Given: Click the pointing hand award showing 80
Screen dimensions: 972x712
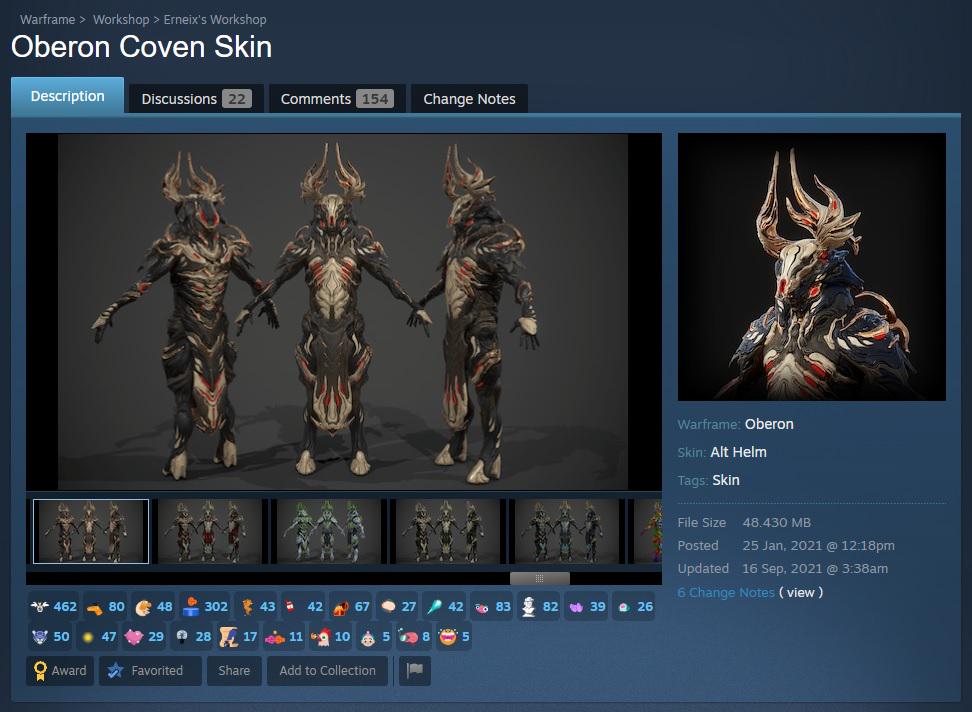Looking at the screenshot, I should tap(105, 606).
